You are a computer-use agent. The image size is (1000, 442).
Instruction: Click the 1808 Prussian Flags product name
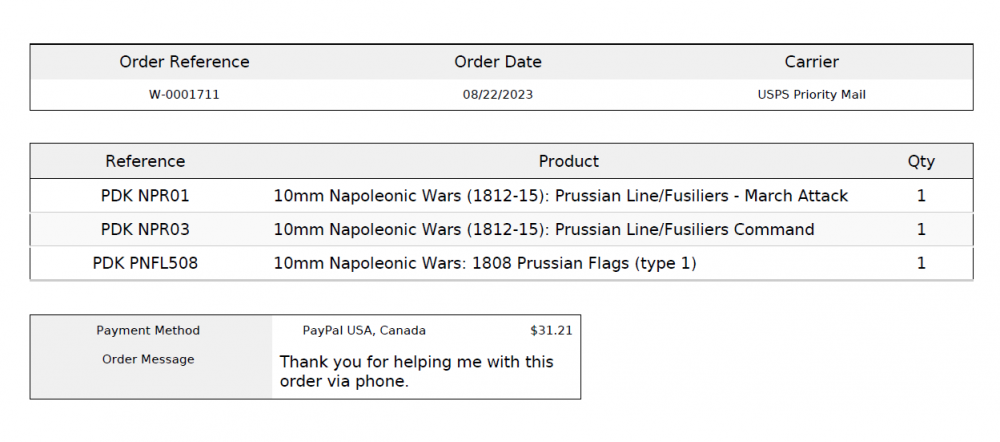[x=485, y=264]
